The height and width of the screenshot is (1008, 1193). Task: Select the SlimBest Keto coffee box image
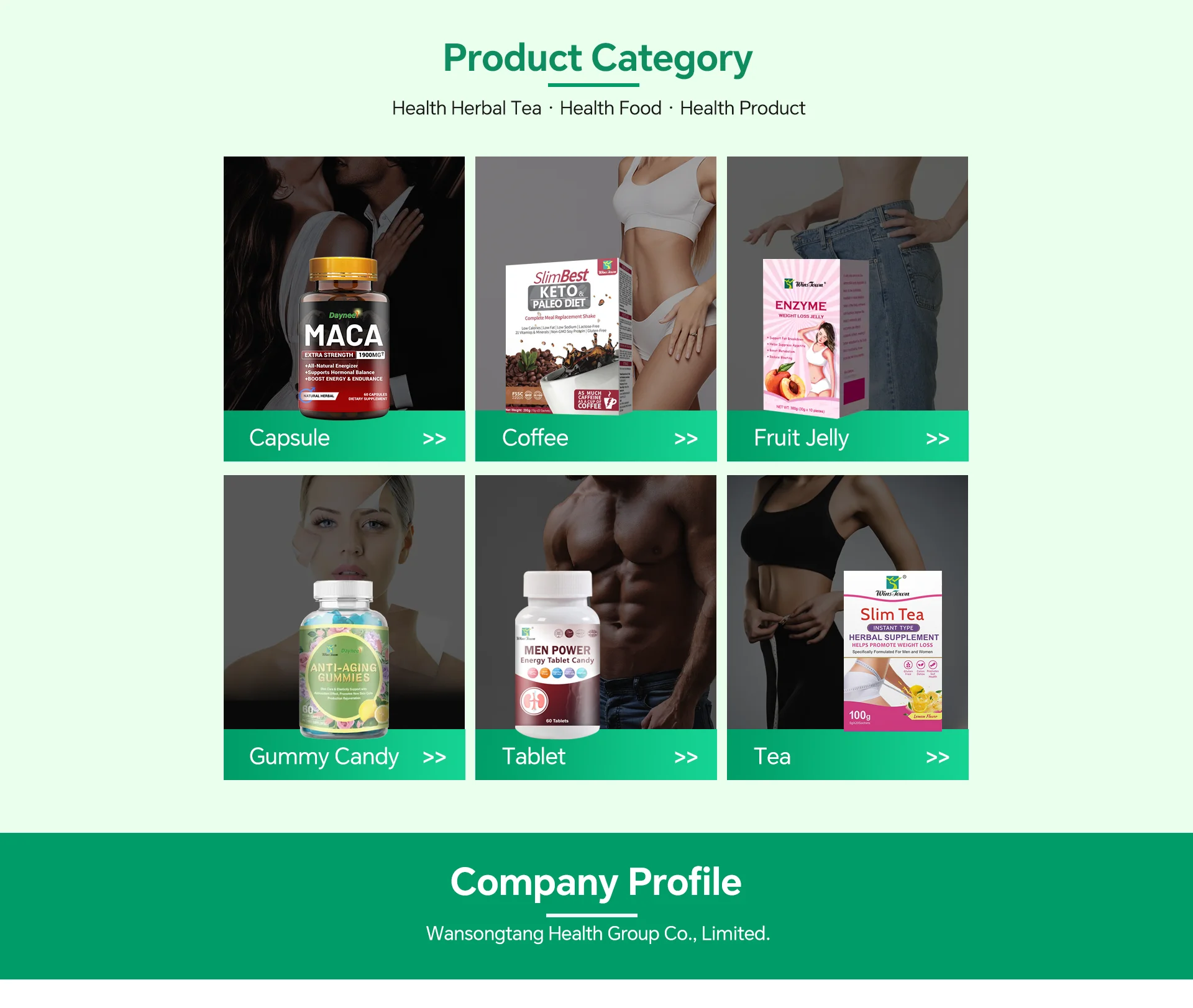coord(569,337)
